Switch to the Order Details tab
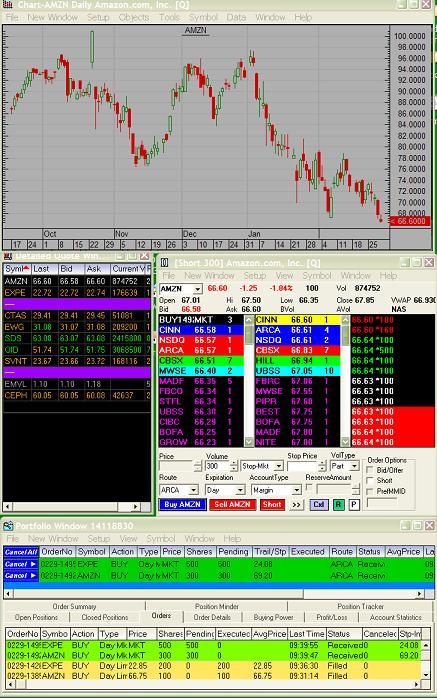Screen dimensions: 437x698 (212, 617)
